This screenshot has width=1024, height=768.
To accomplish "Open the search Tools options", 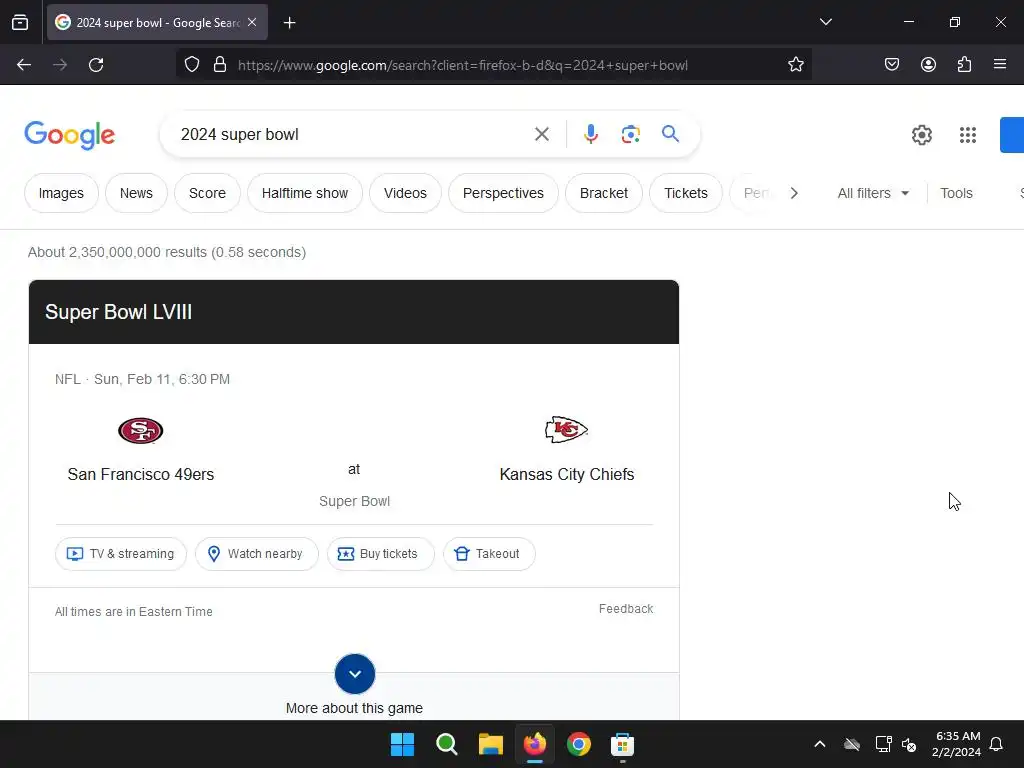I will pos(956,193).
